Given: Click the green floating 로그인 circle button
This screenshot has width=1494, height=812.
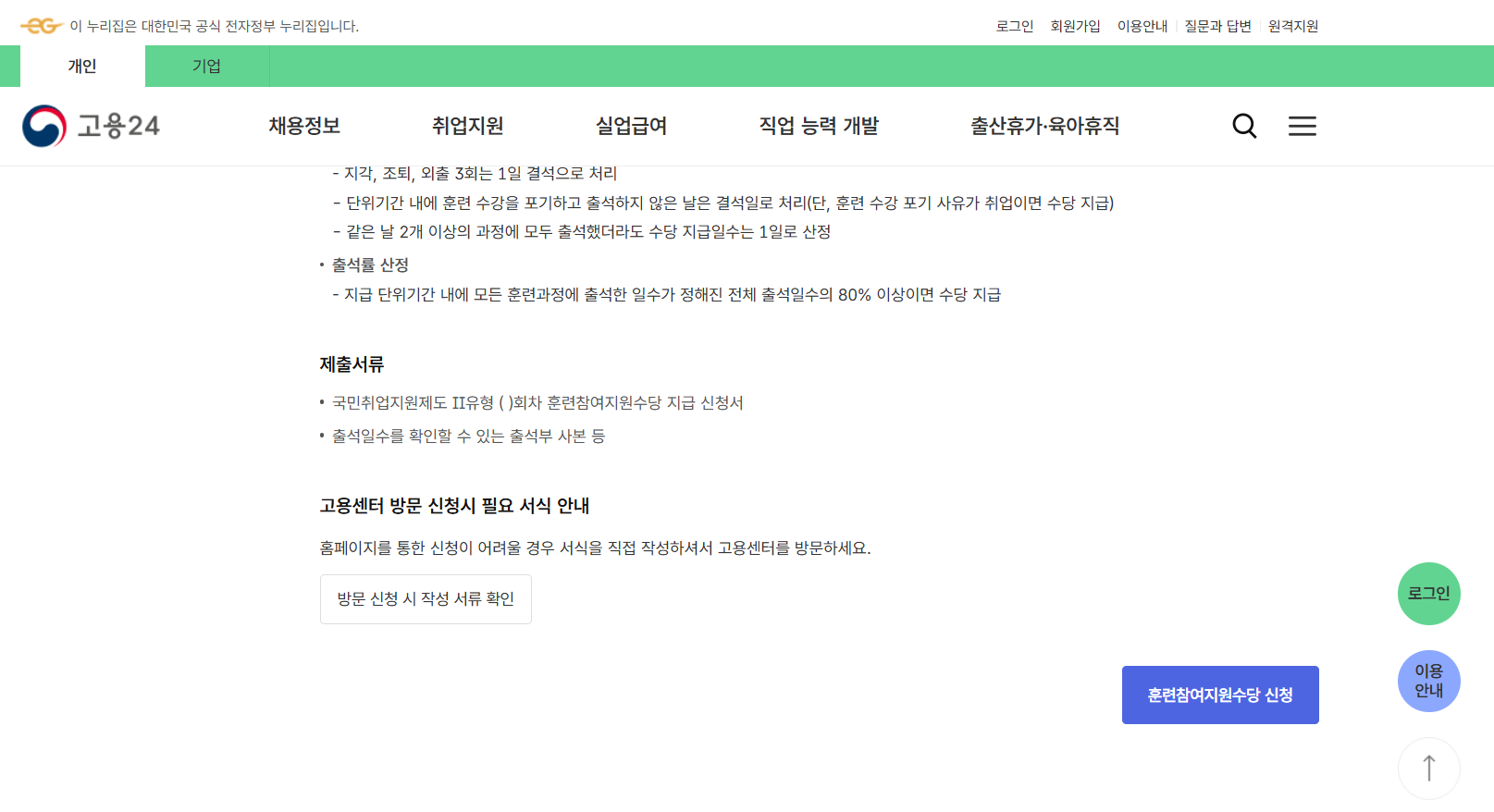Looking at the screenshot, I should click(x=1428, y=594).
